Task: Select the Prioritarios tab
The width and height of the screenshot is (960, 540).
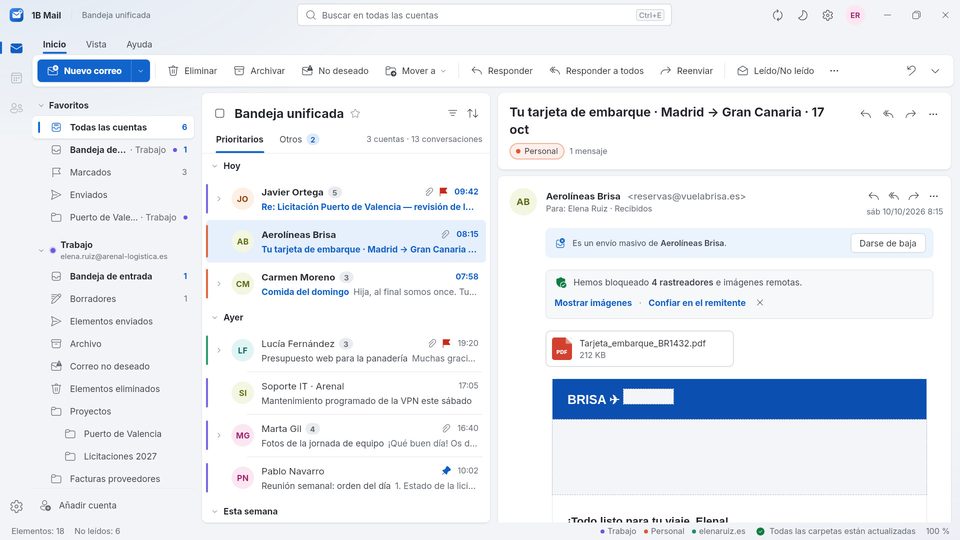Action: (x=239, y=140)
